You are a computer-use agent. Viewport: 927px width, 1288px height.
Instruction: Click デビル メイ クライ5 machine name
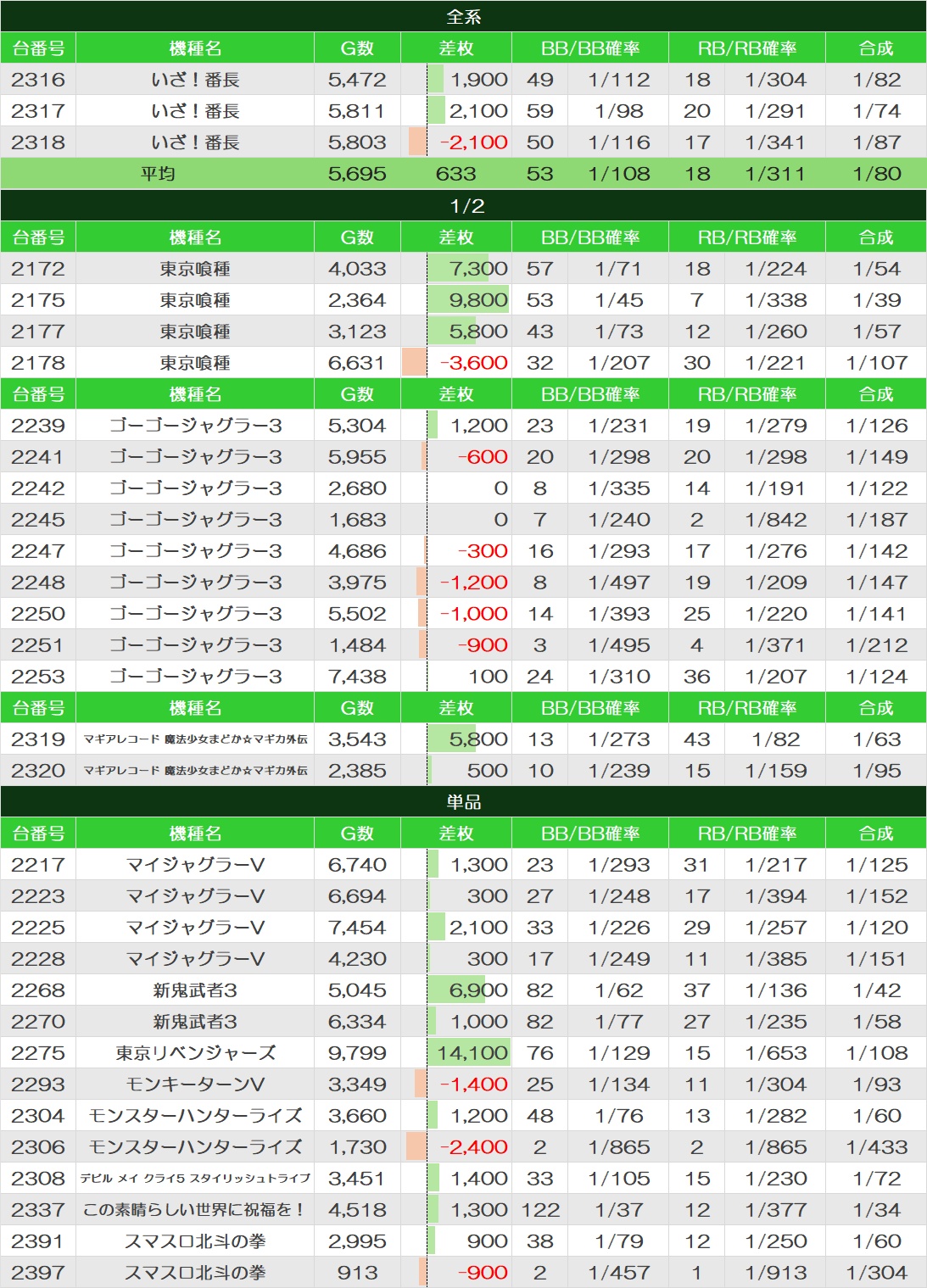tap(195, 1179)
